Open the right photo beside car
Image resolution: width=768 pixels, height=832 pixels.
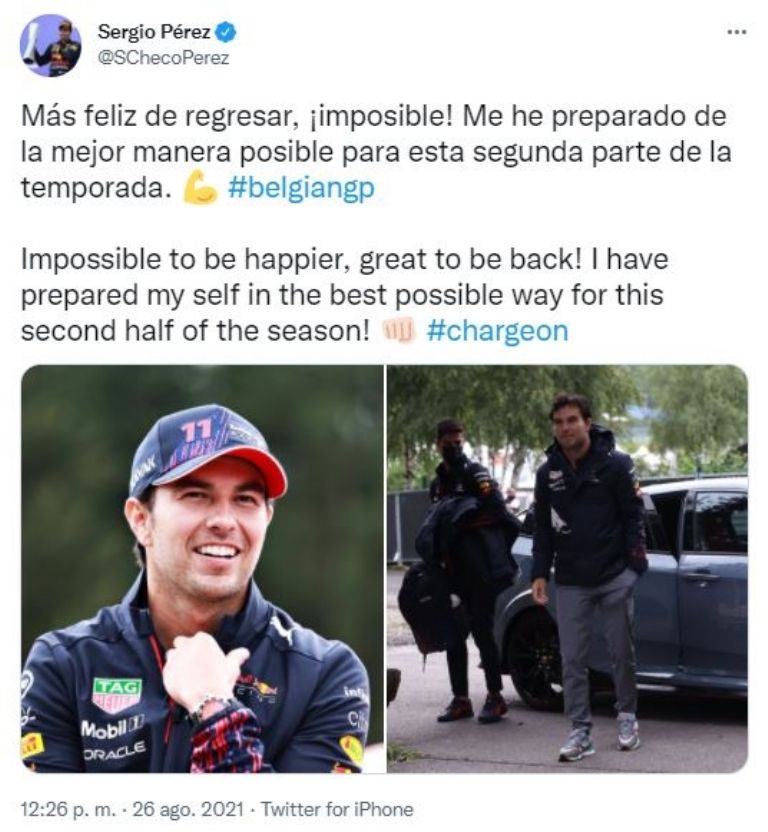click(x=567, y=568)
